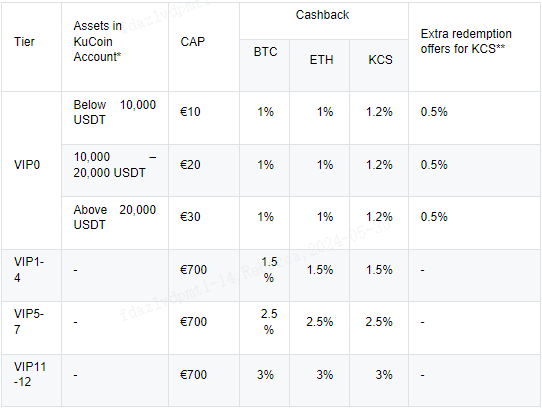Select the KCS sub-header cell
542x408 pixels.
pos(379,65)
